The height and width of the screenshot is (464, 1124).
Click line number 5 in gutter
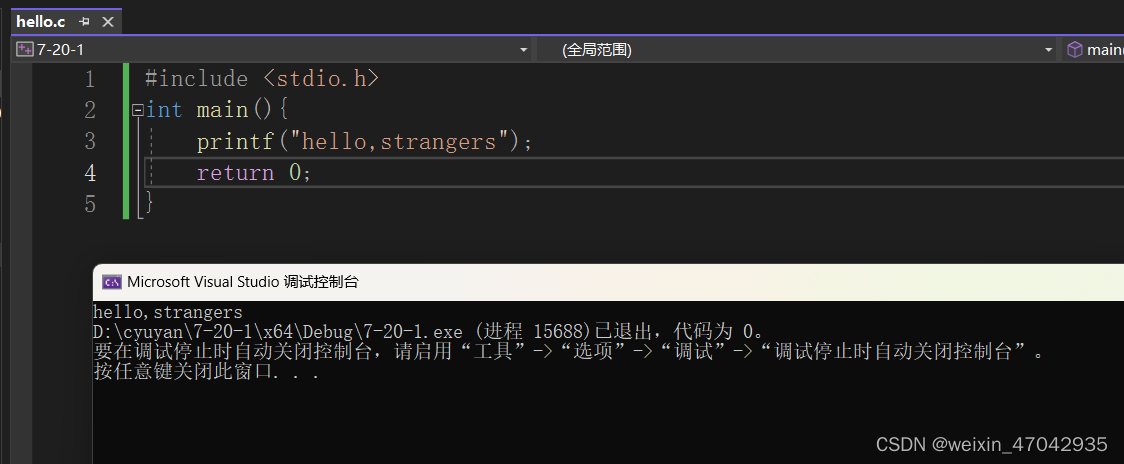click(x=90, y=204)
